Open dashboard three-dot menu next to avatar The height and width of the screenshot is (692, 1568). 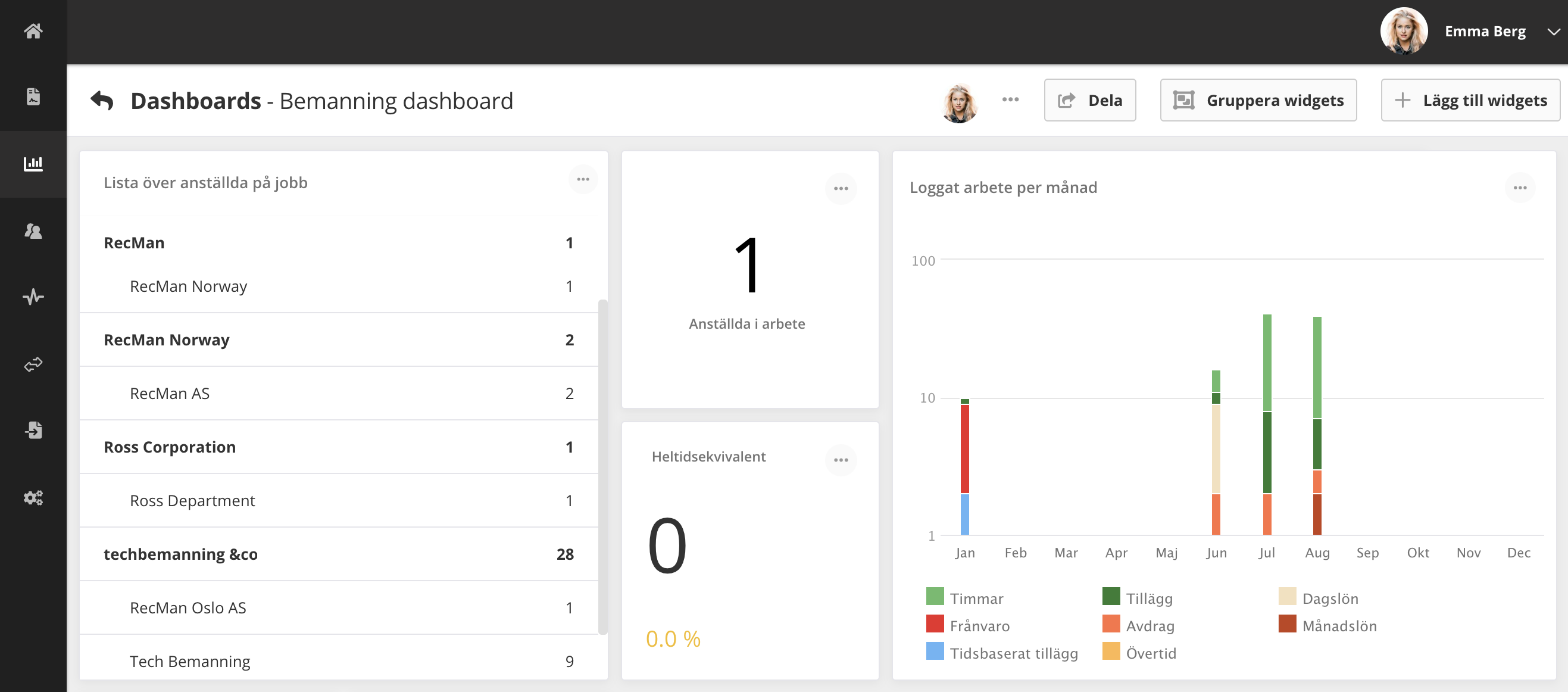(x=1010, y=99)
